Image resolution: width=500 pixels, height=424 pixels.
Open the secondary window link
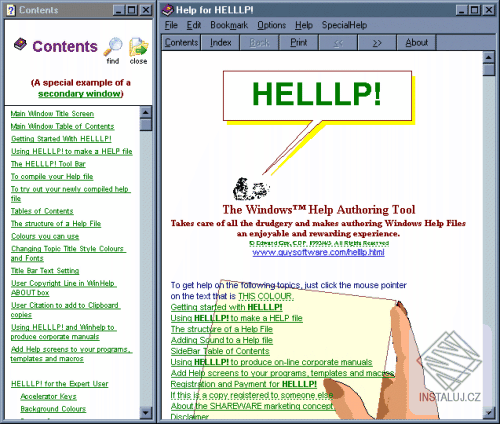click(79, 94)
